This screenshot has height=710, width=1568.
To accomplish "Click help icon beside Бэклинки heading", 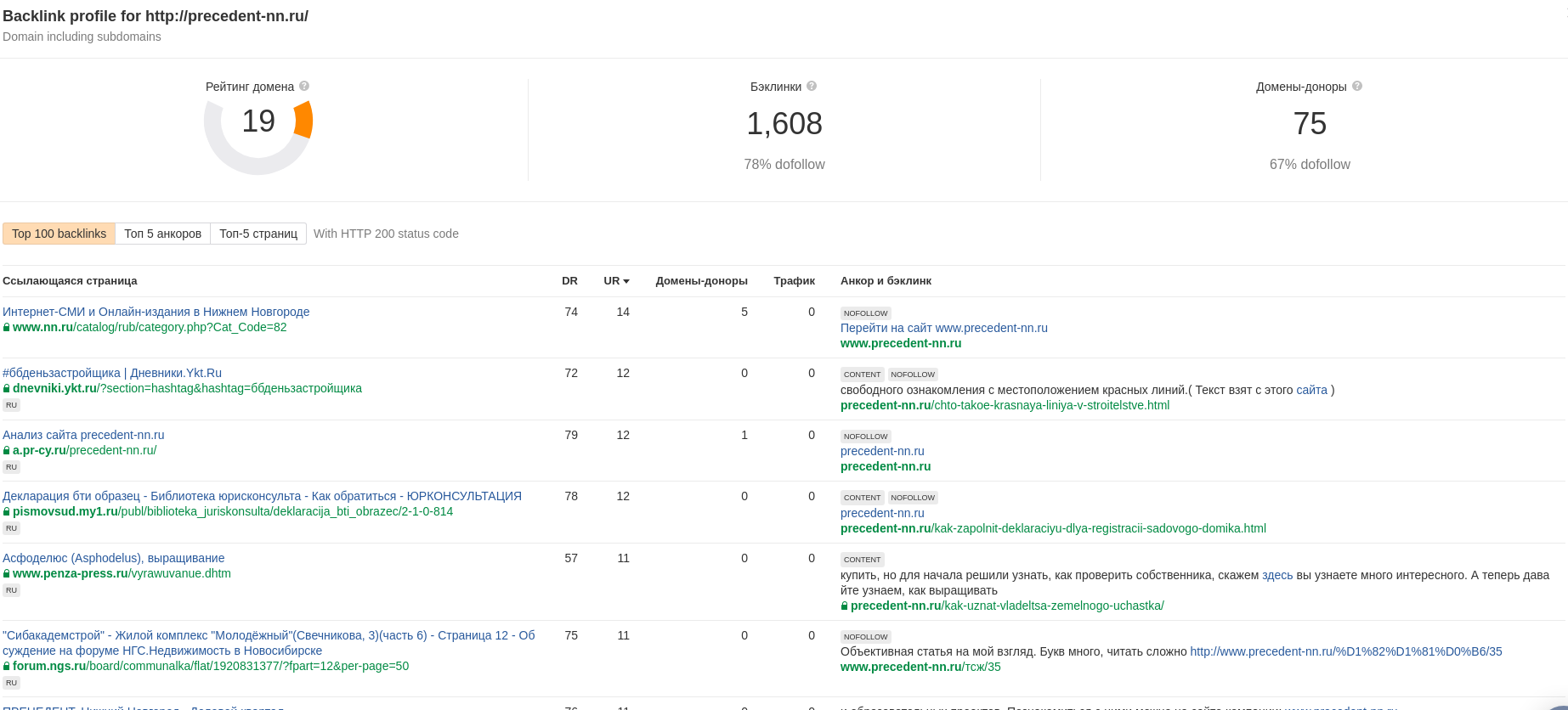I will point(812,87).
